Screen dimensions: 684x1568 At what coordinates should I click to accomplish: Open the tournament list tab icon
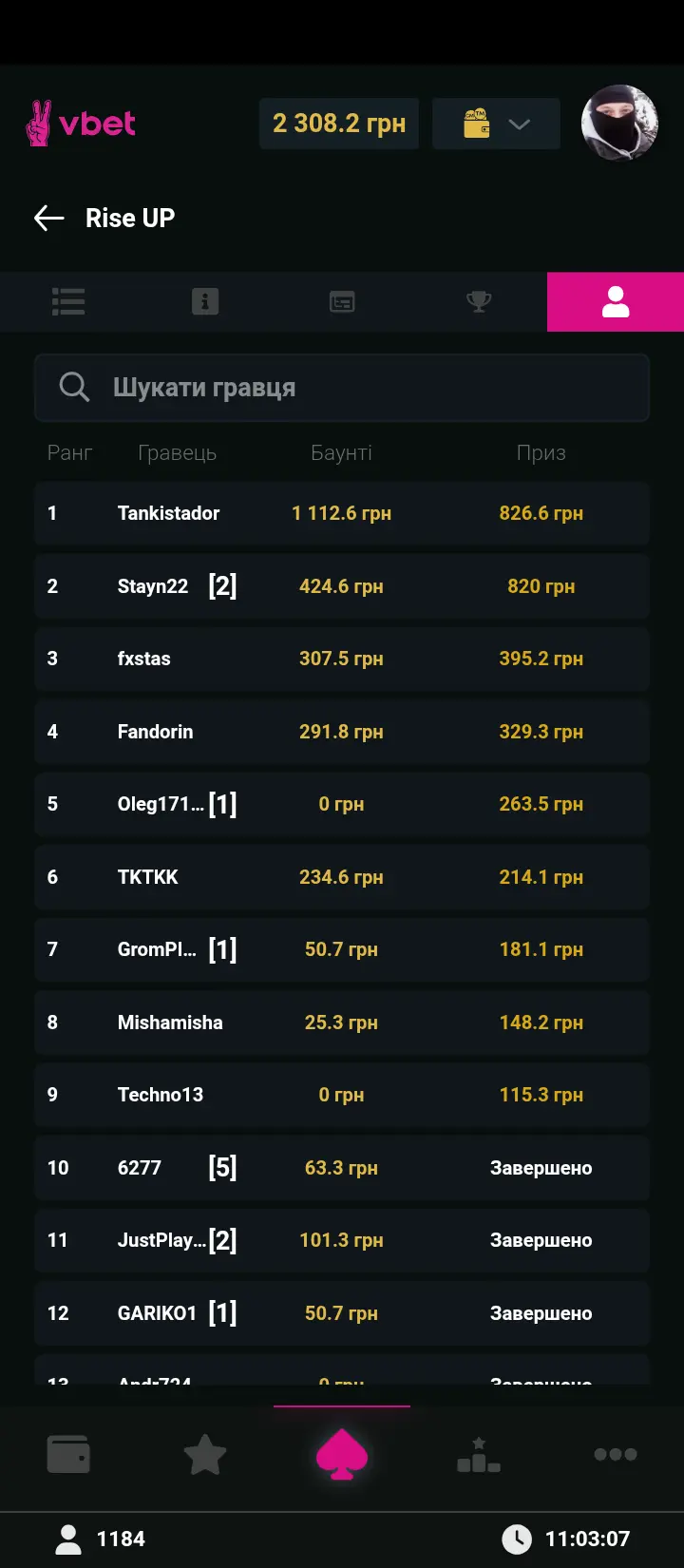(x=68, y=302)
